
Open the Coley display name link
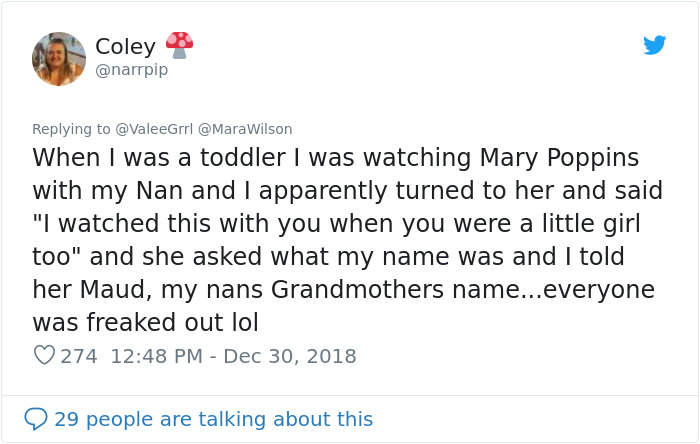click(125, 46)
